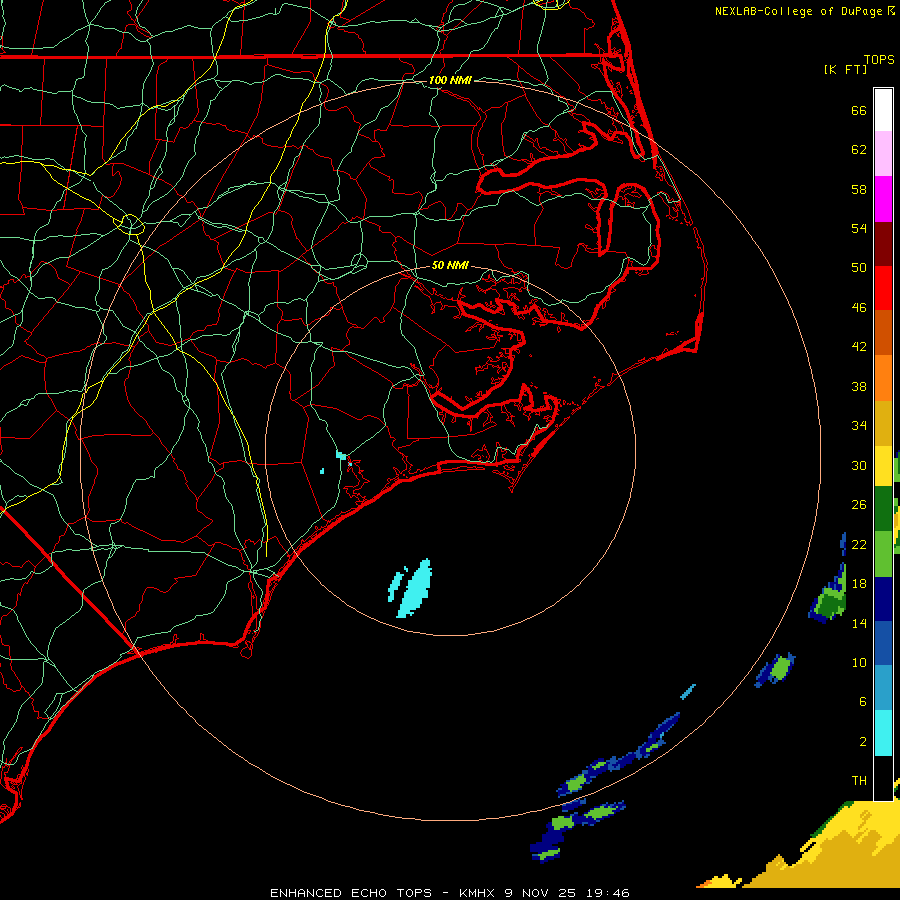Click the gold 38 K FT swatch
The height and width of the screenshot is (900, 900).
click(x=883, y=423)
